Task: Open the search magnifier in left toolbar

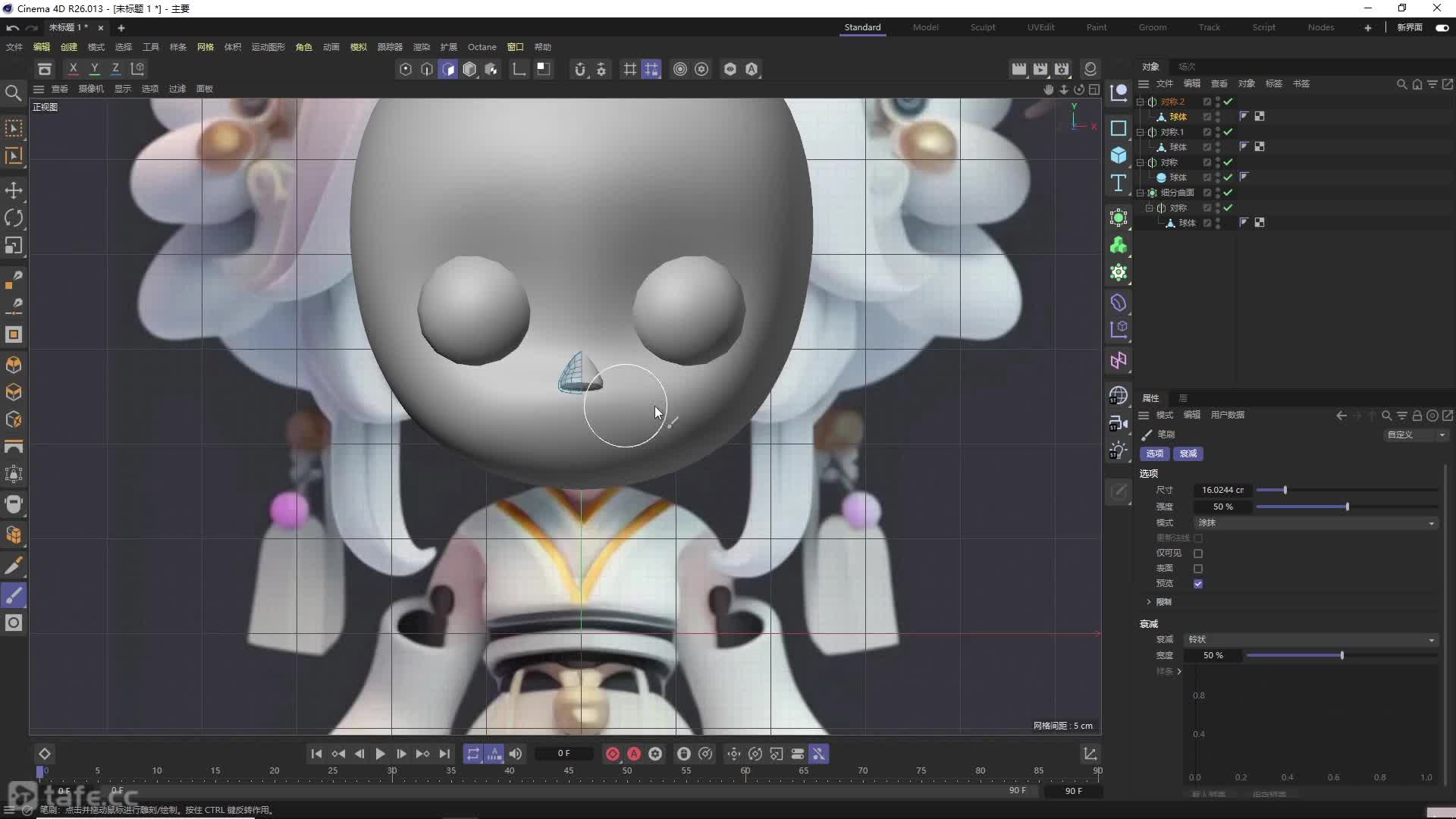Action: point(13,93)
